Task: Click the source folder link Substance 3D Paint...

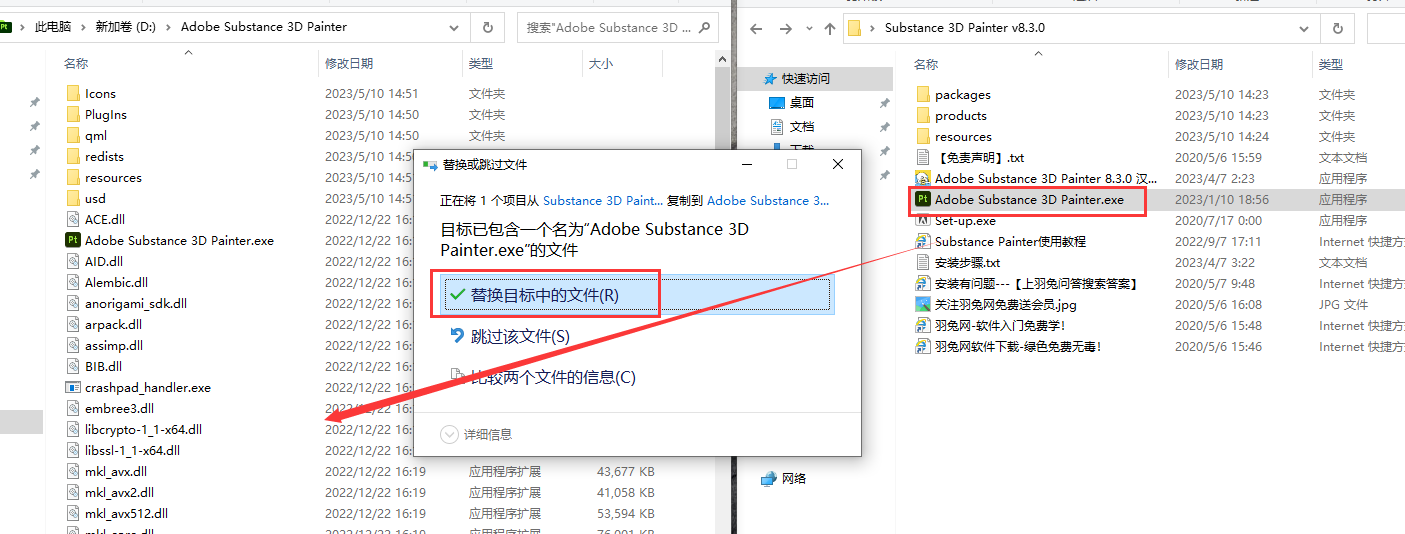Action: [603, 200]
